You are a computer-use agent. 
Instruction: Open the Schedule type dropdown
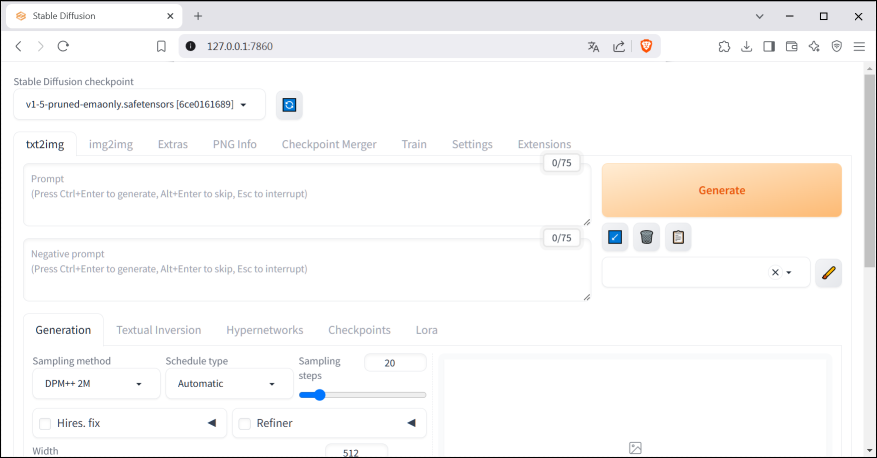(229, 383)
